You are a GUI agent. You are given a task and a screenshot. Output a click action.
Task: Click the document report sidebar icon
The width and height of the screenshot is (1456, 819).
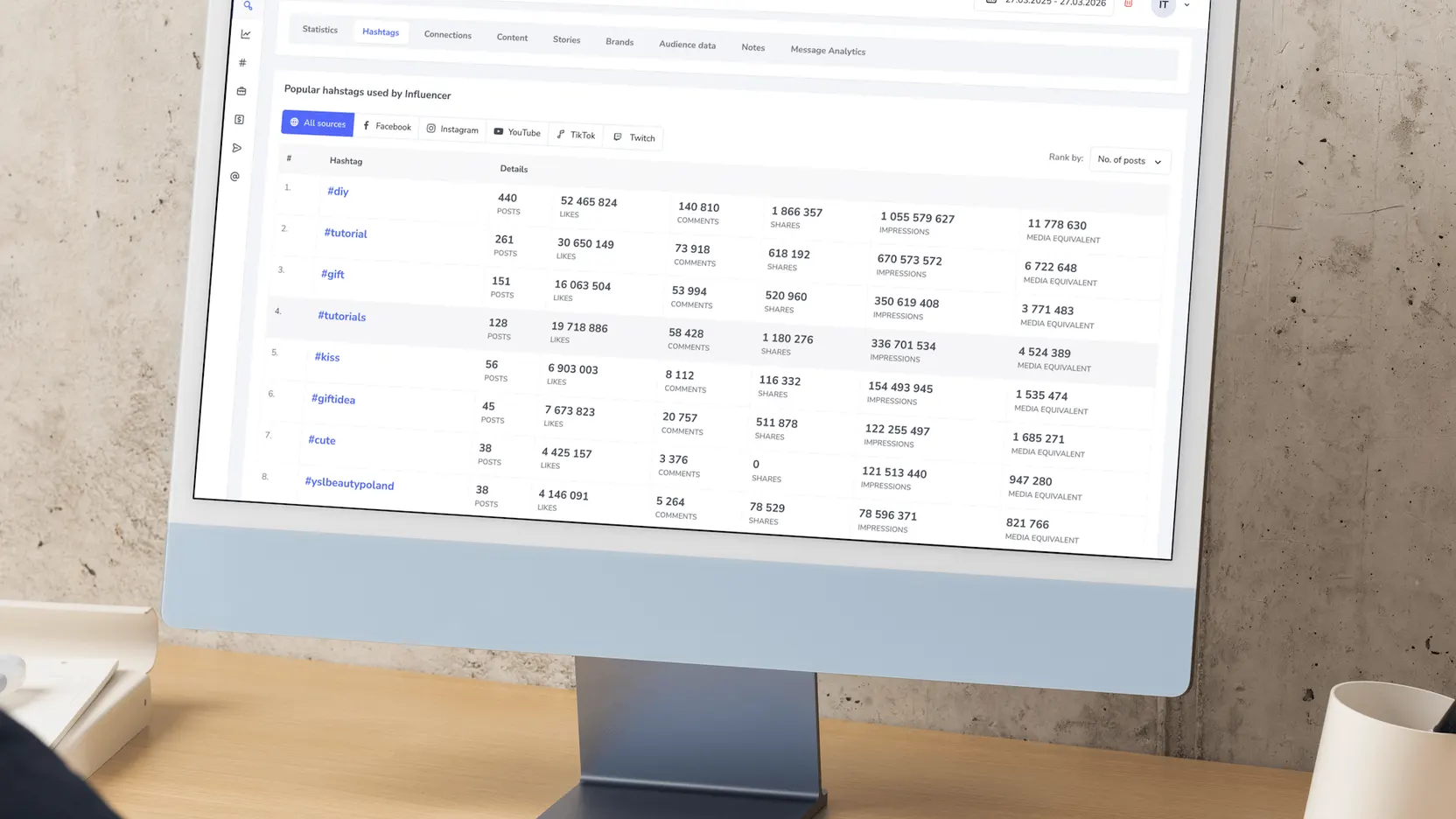(239, 120)
